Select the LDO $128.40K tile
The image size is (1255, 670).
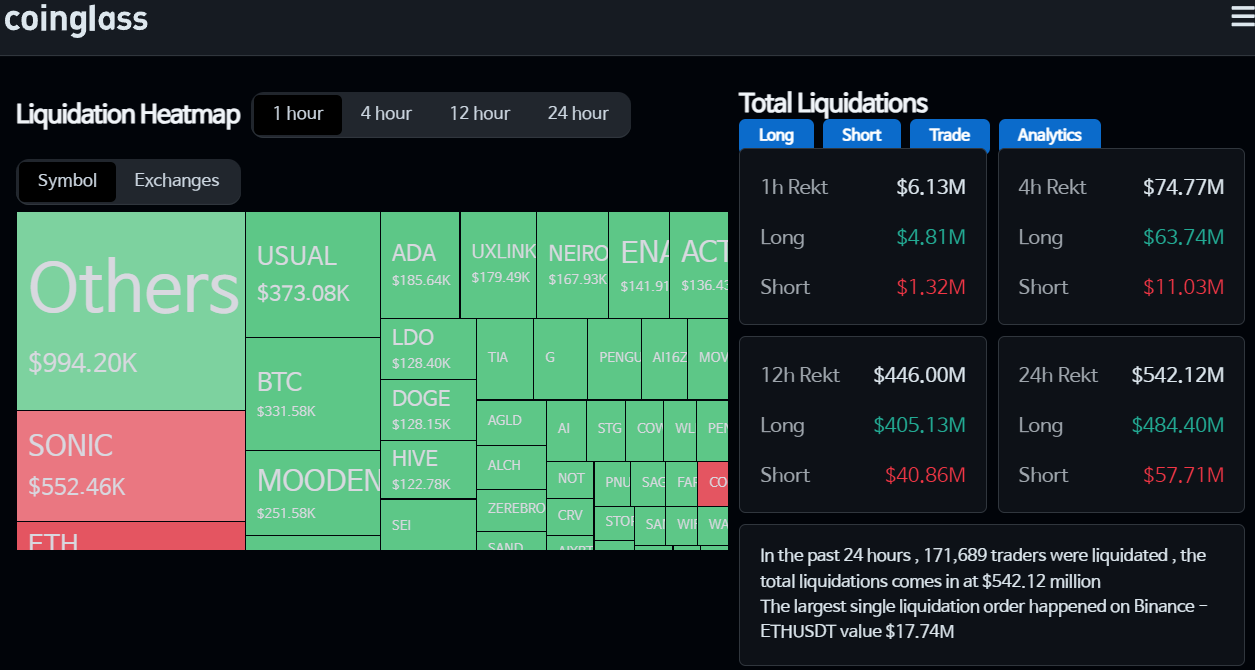click(x=428, y=349)
